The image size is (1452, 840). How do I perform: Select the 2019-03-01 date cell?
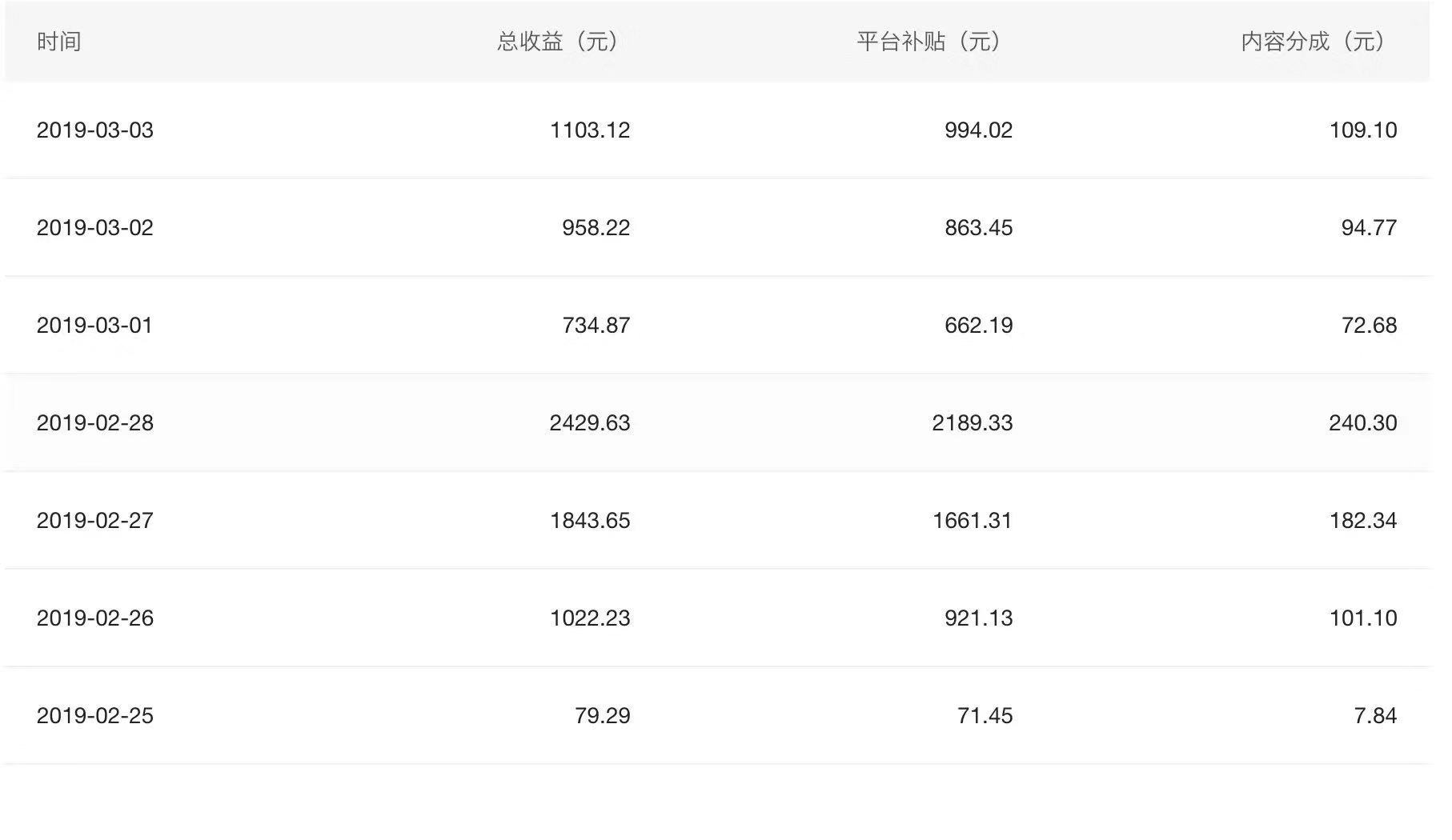[x=94, y=326]
